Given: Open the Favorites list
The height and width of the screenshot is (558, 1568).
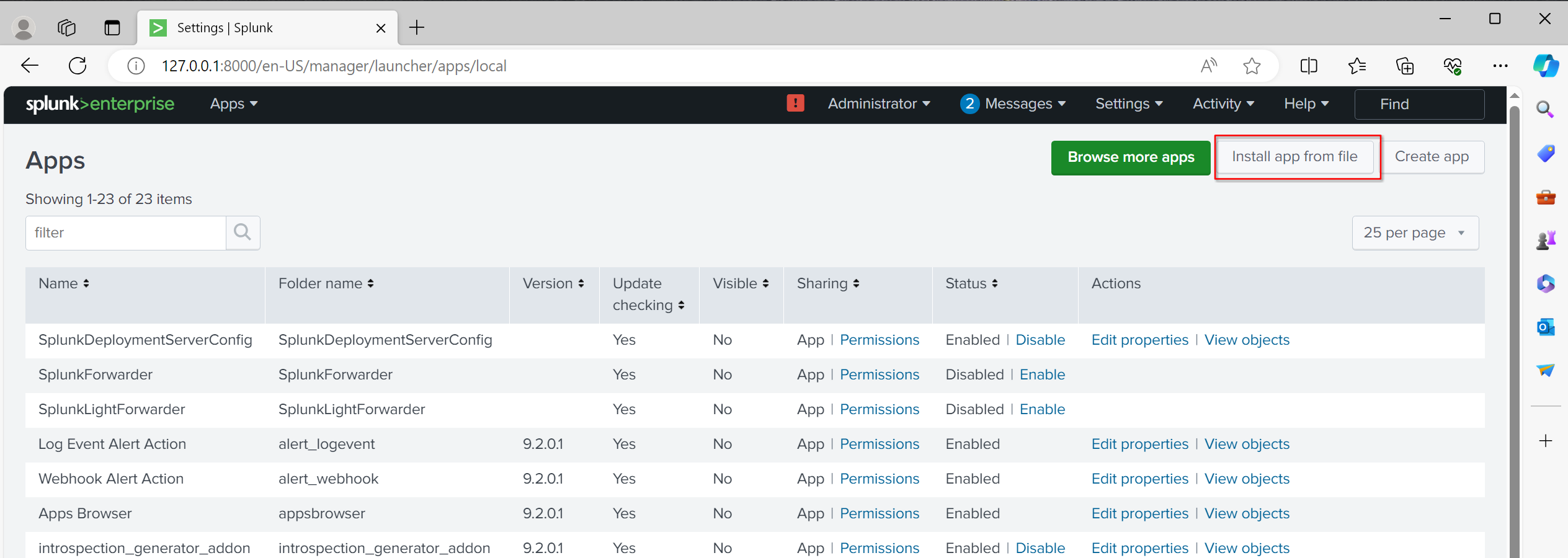Looking at the screenshot, I should pos(1356,66).
